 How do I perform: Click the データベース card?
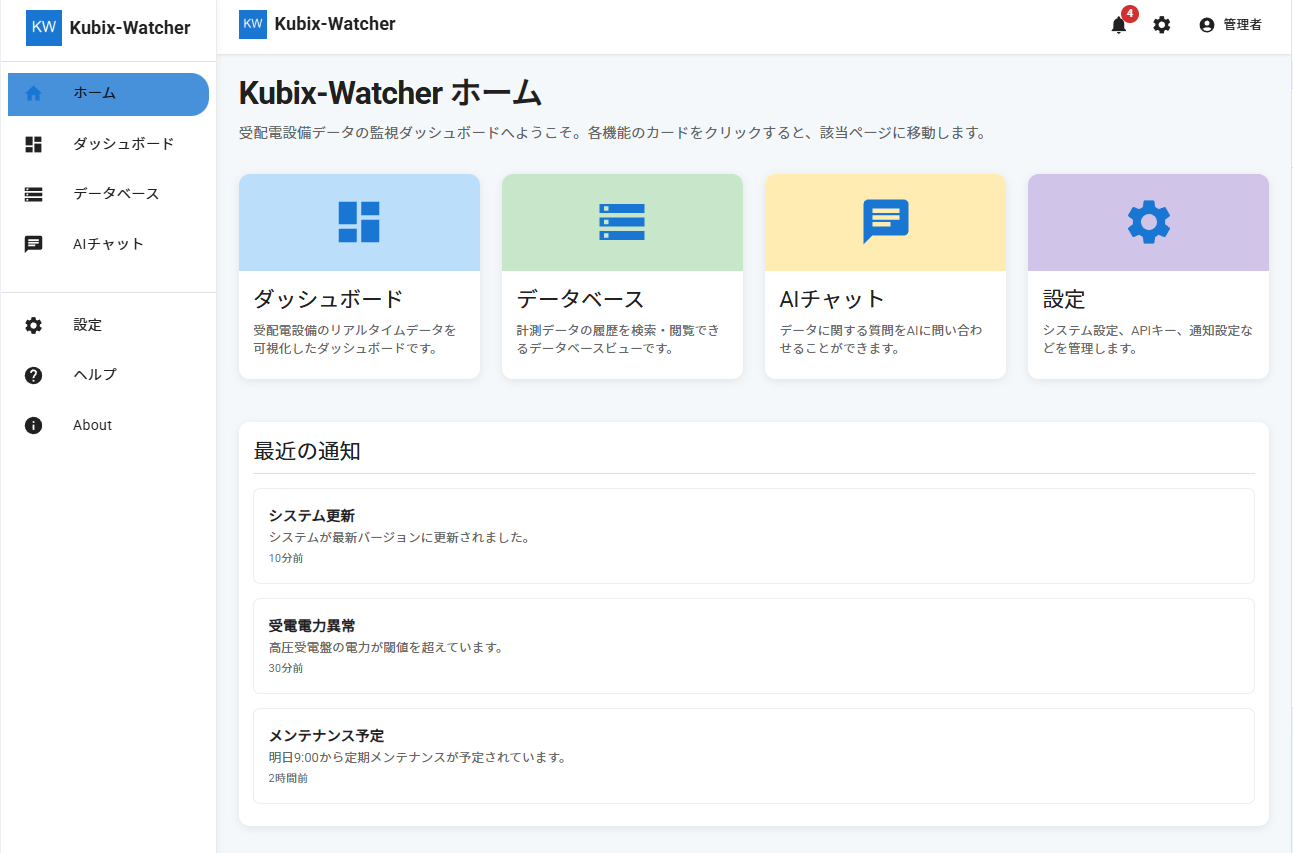click(x=621, y=276)
